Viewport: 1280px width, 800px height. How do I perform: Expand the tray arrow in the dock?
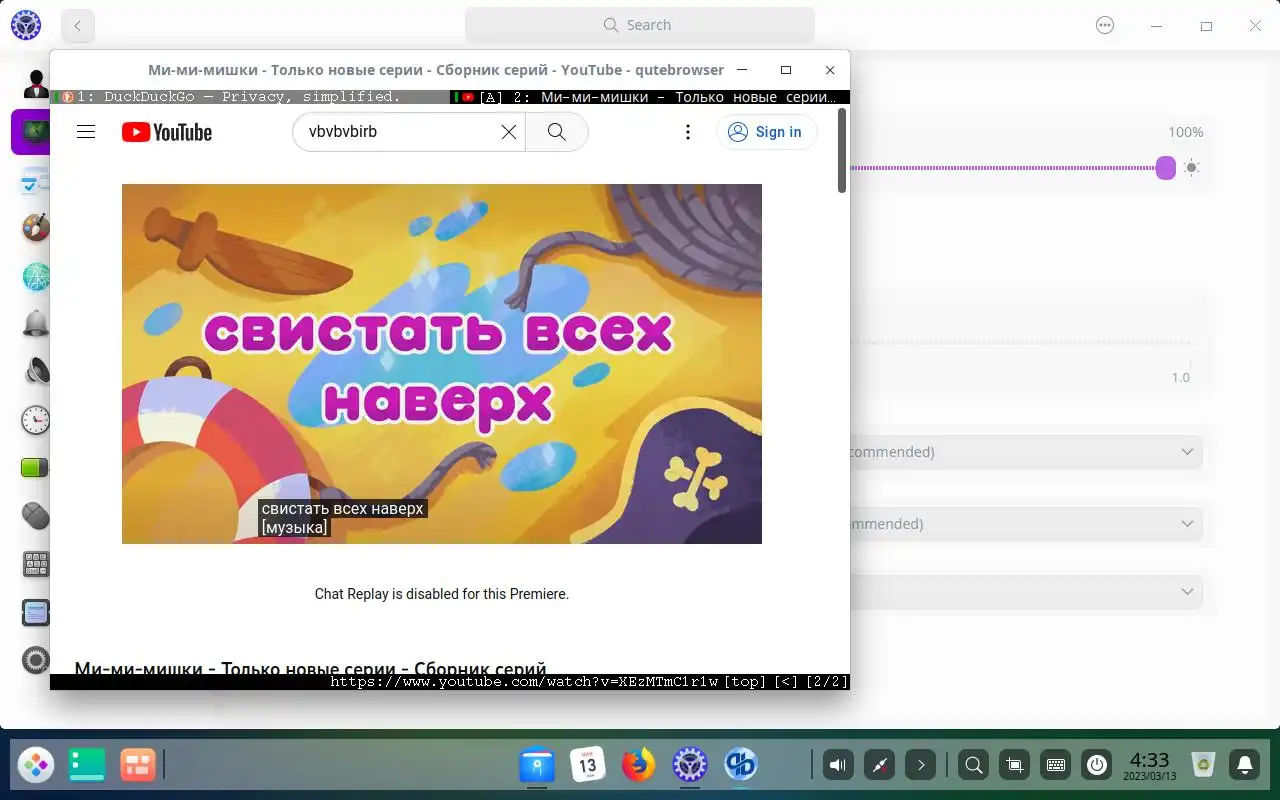(x=921, y=766)
